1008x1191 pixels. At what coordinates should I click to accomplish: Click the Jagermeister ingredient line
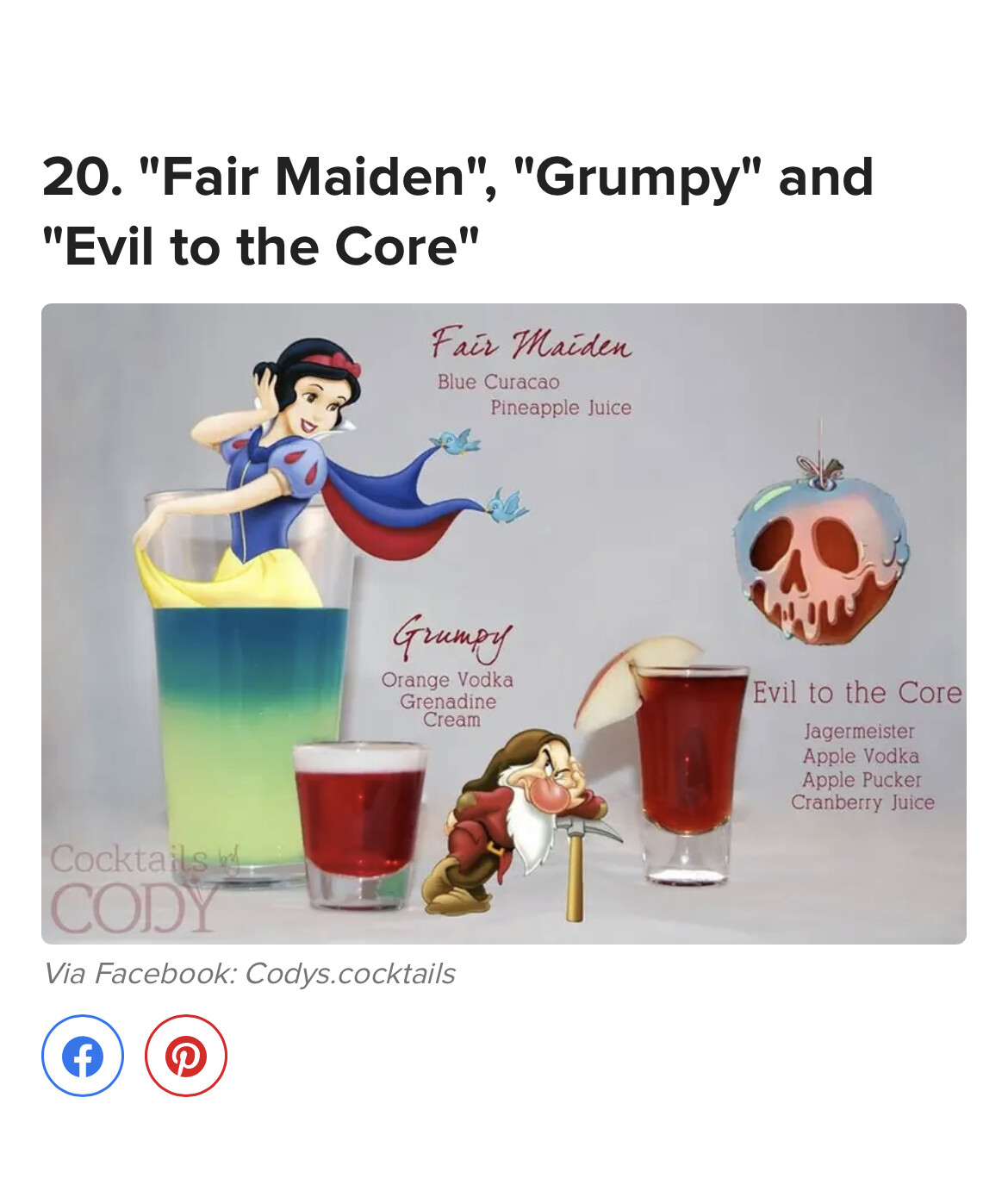coord(859,732)
